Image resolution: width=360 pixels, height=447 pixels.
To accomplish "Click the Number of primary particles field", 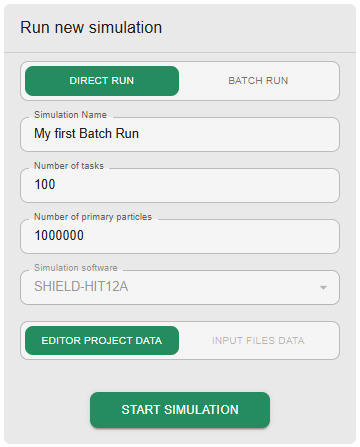I will click(180, 236).
